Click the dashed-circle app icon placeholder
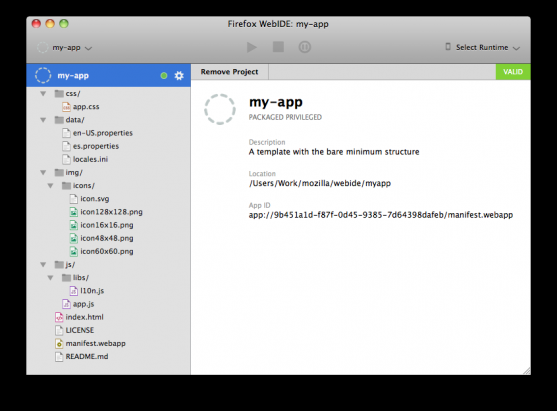This screenshot has height=411, width=557. pos(220,109)
